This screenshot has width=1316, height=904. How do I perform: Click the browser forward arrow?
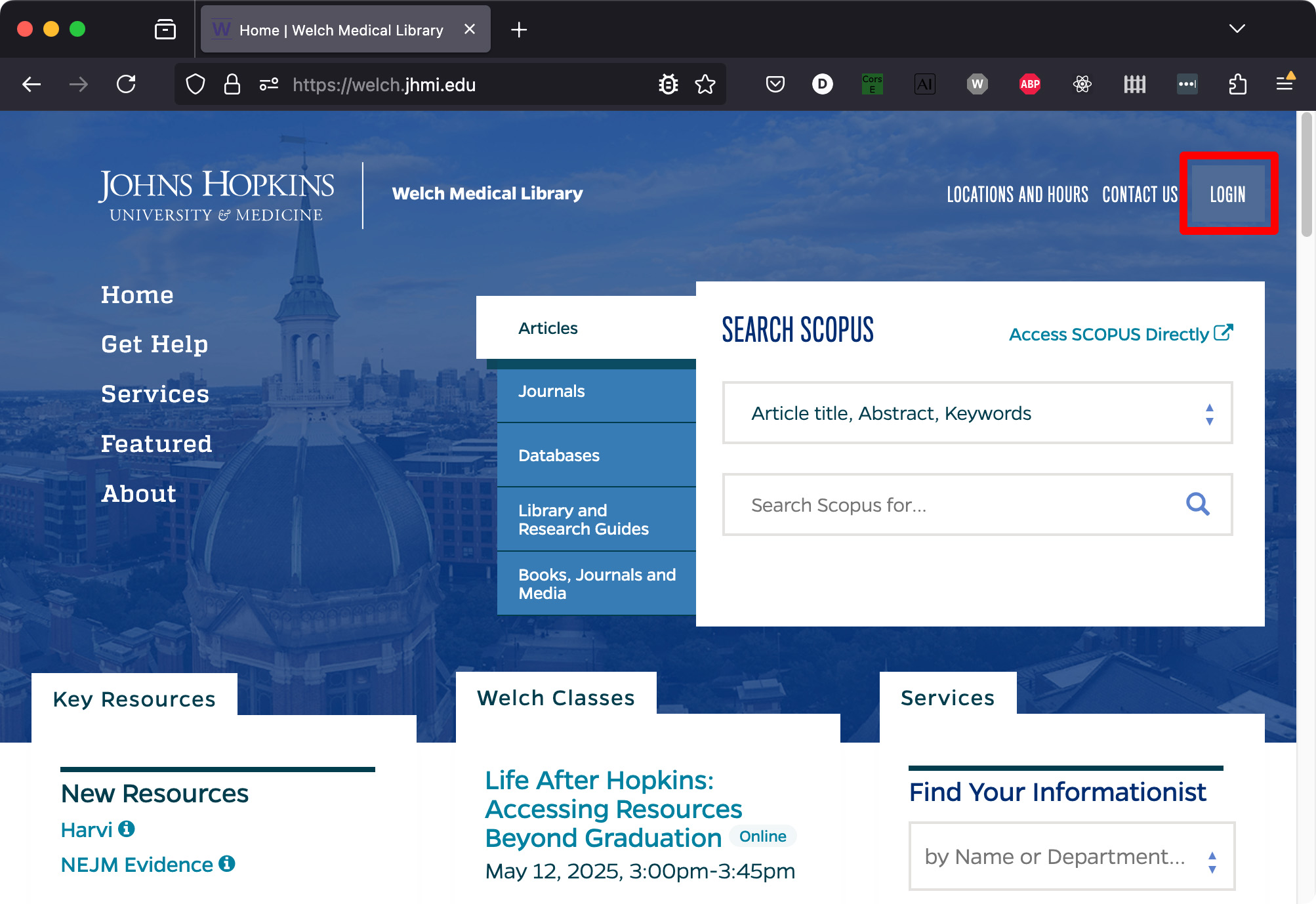[x=79, y=84]
